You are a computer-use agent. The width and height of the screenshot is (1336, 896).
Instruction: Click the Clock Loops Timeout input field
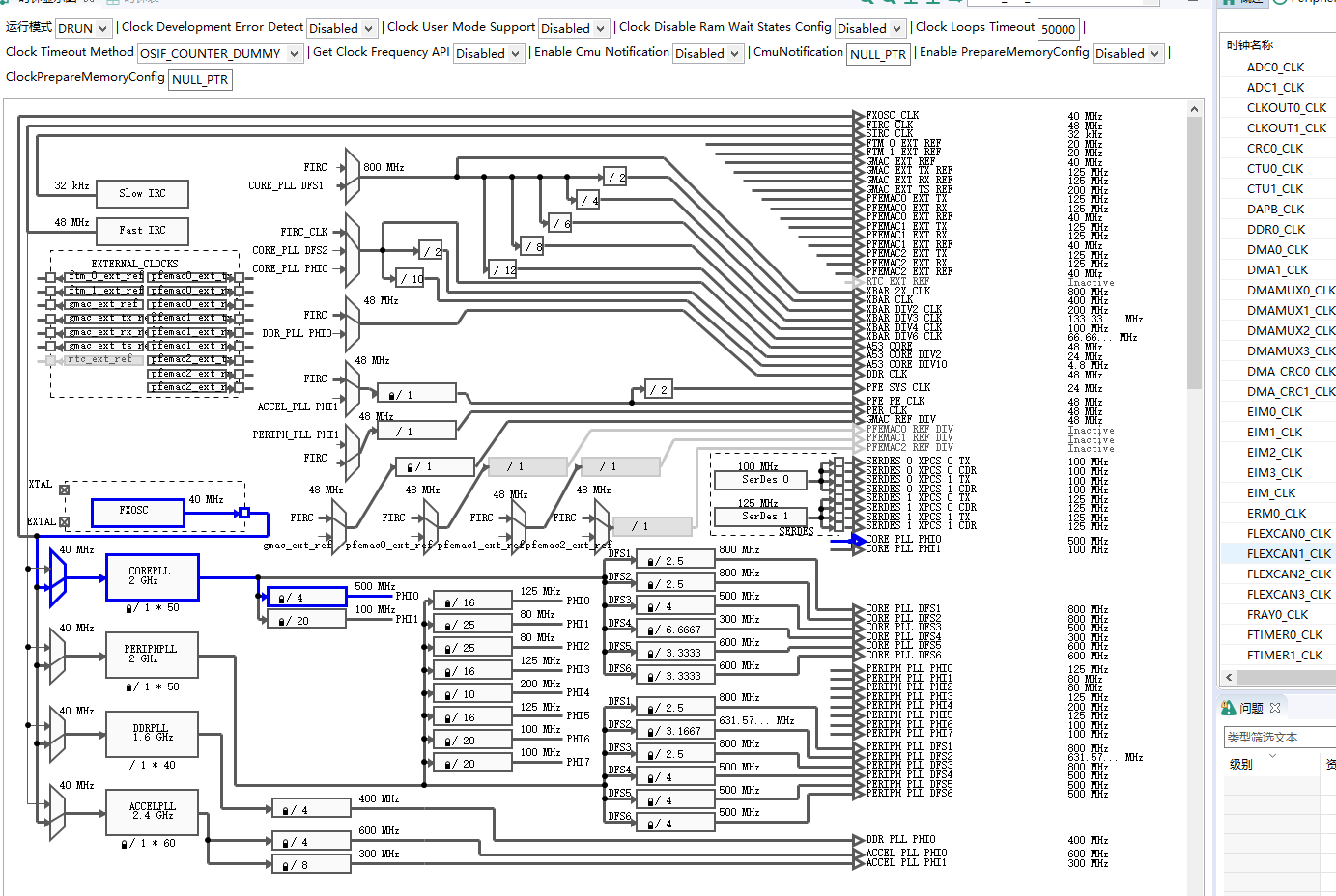point(1059,29)
